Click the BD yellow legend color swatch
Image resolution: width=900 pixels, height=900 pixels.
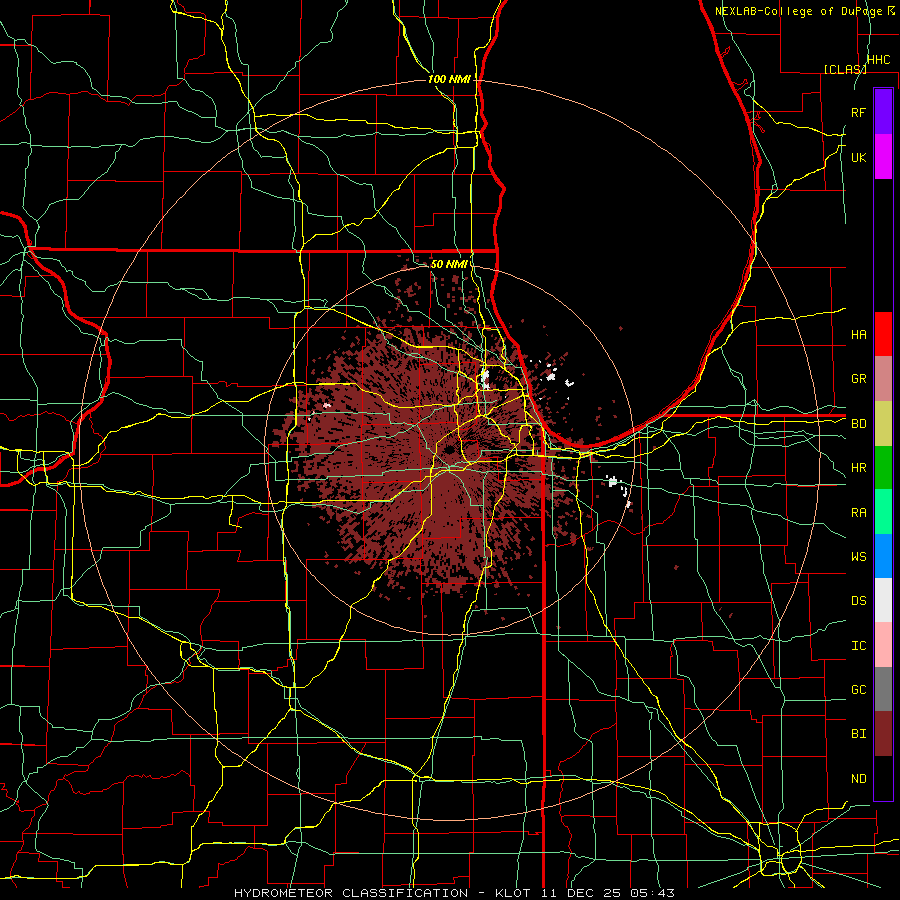[883, 424]
